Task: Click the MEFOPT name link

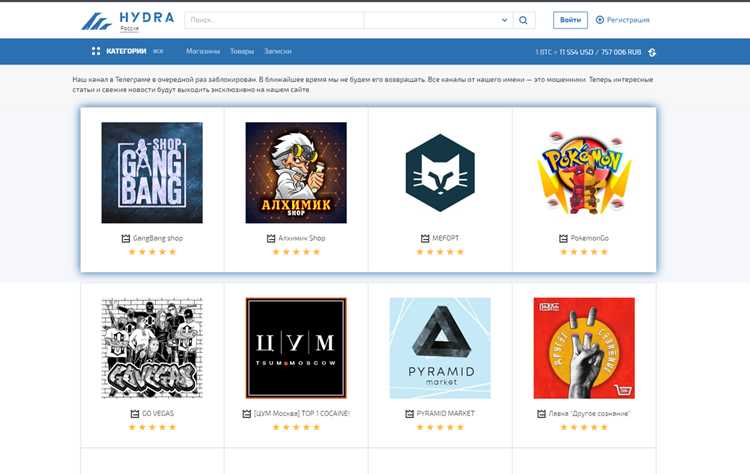Action: [445, 238]
